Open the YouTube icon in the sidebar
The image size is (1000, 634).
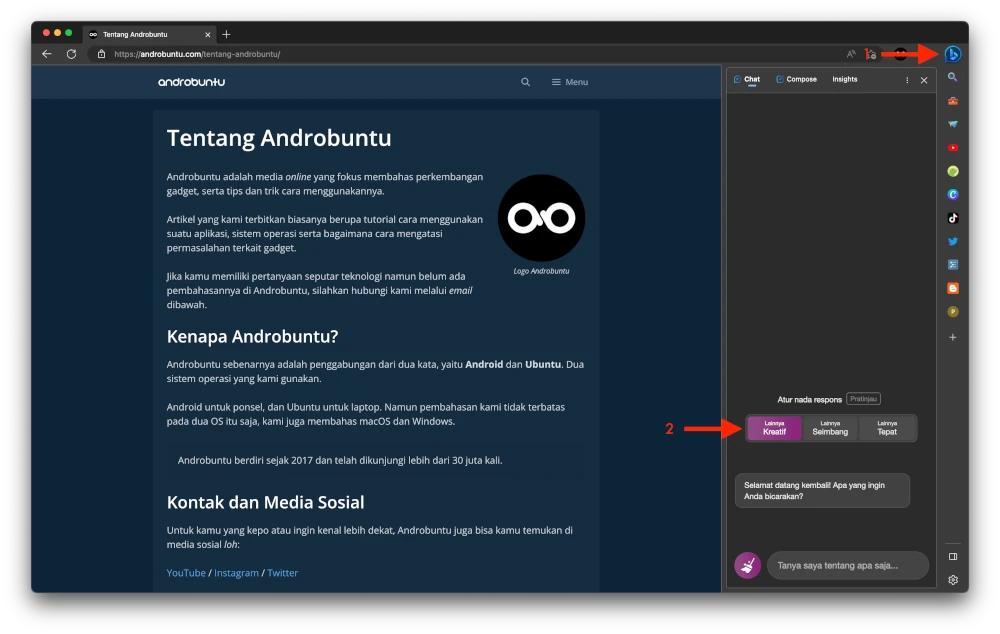(951, 147)
